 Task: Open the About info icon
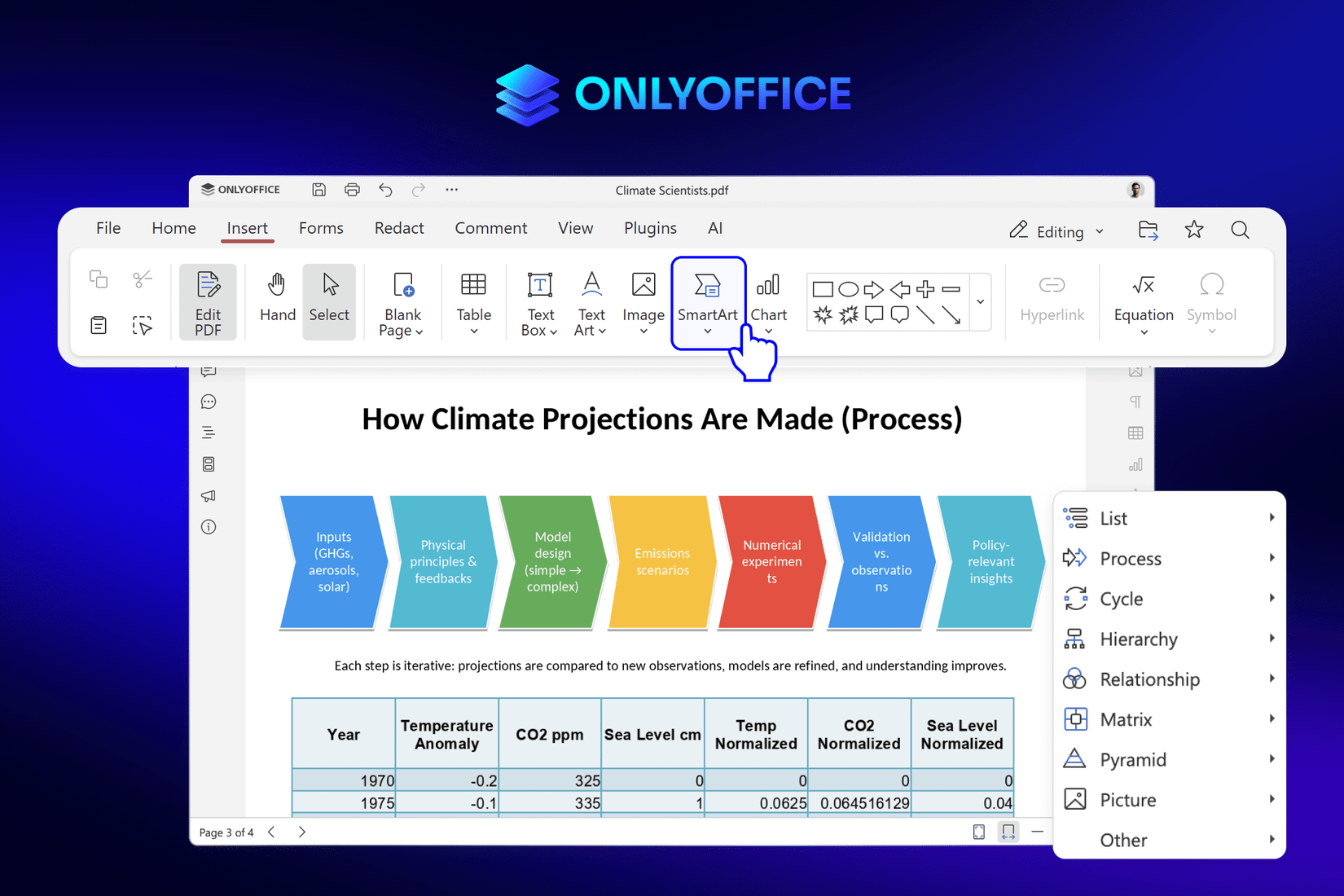click(x=209, y=527)
